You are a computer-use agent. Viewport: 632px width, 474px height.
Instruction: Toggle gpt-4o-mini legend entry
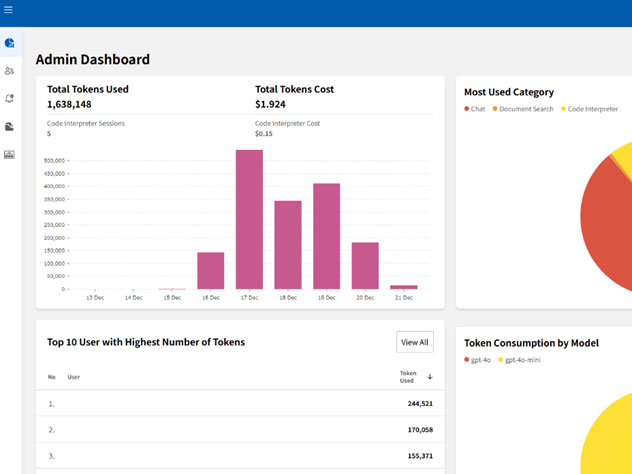tap(520, 359)
